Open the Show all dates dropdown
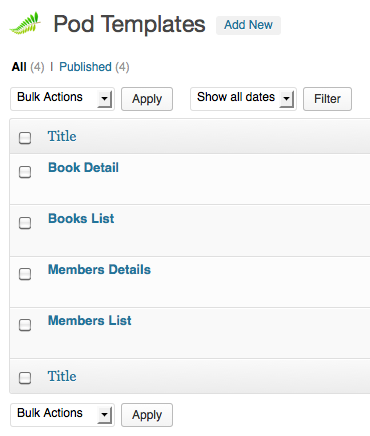Image resolution: width=370 pixels, height=436 pixels. point(243,99)
